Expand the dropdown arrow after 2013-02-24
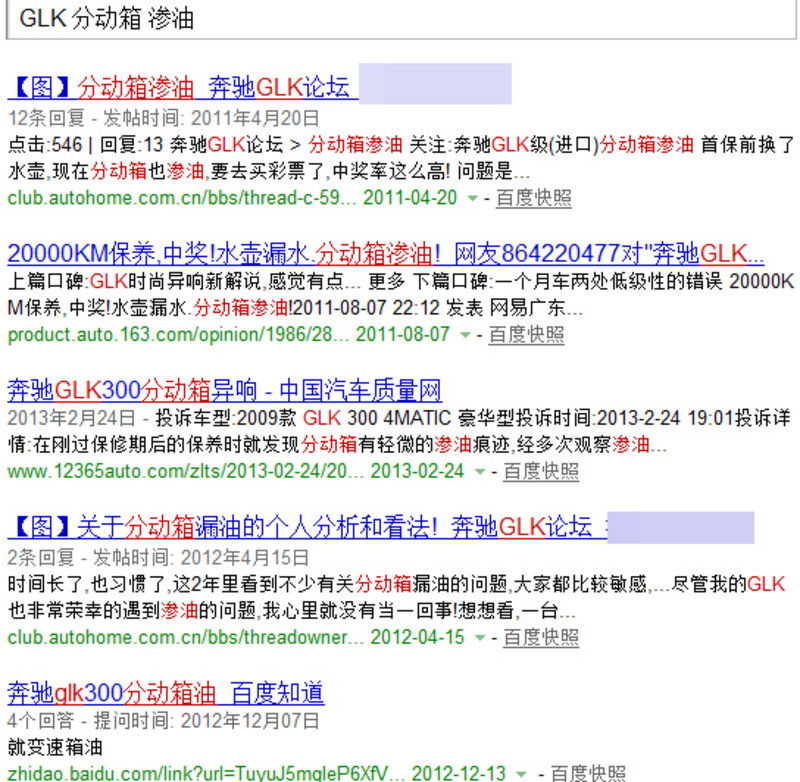This screenshot has height=782, width=800. (x=480, y=471)
